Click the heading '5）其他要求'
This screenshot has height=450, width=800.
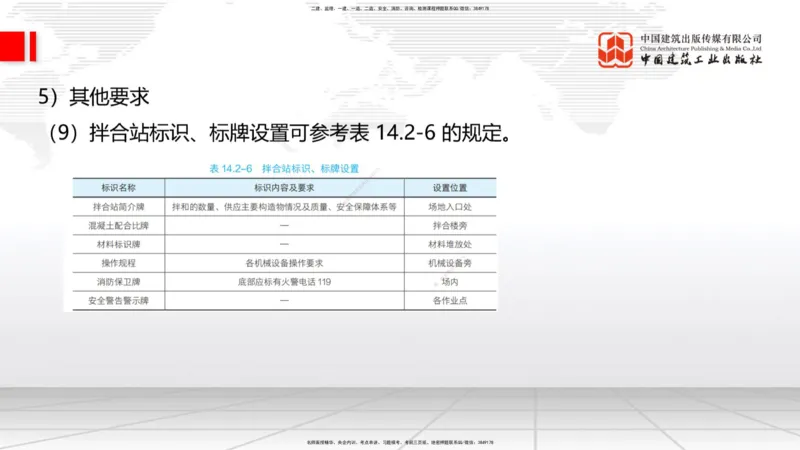pyautogui.click(x=93, y=97)
